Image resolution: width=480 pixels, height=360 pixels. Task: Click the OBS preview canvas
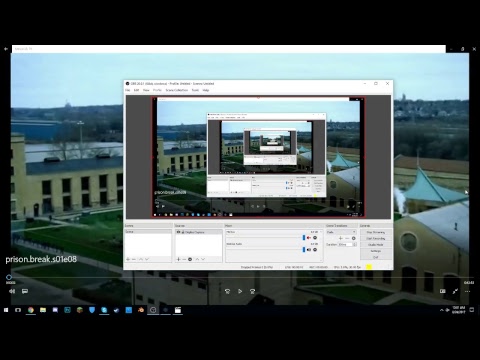[258, 157]
